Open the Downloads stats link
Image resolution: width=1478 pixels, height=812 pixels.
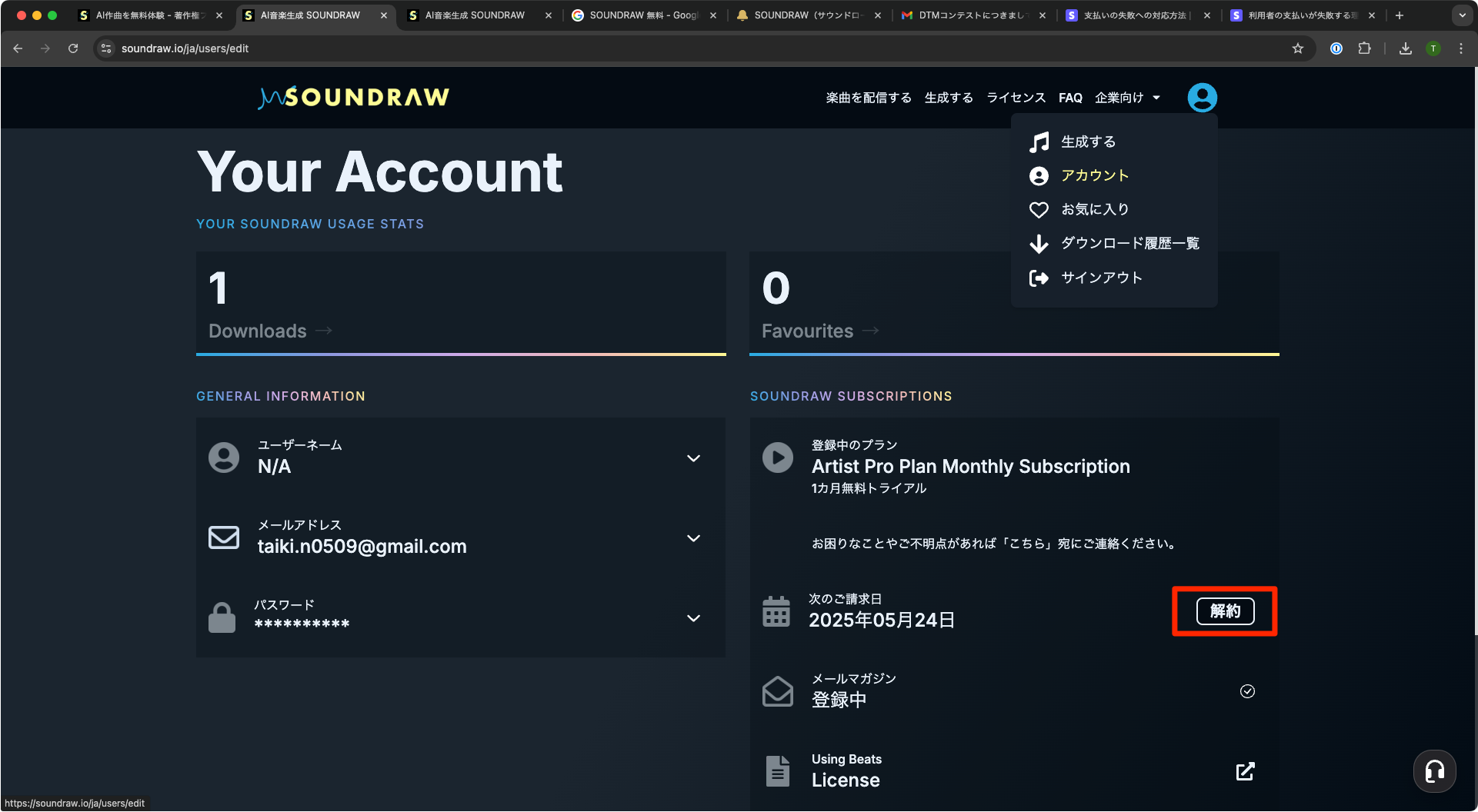pyautogui.click(x=270, y=331)
